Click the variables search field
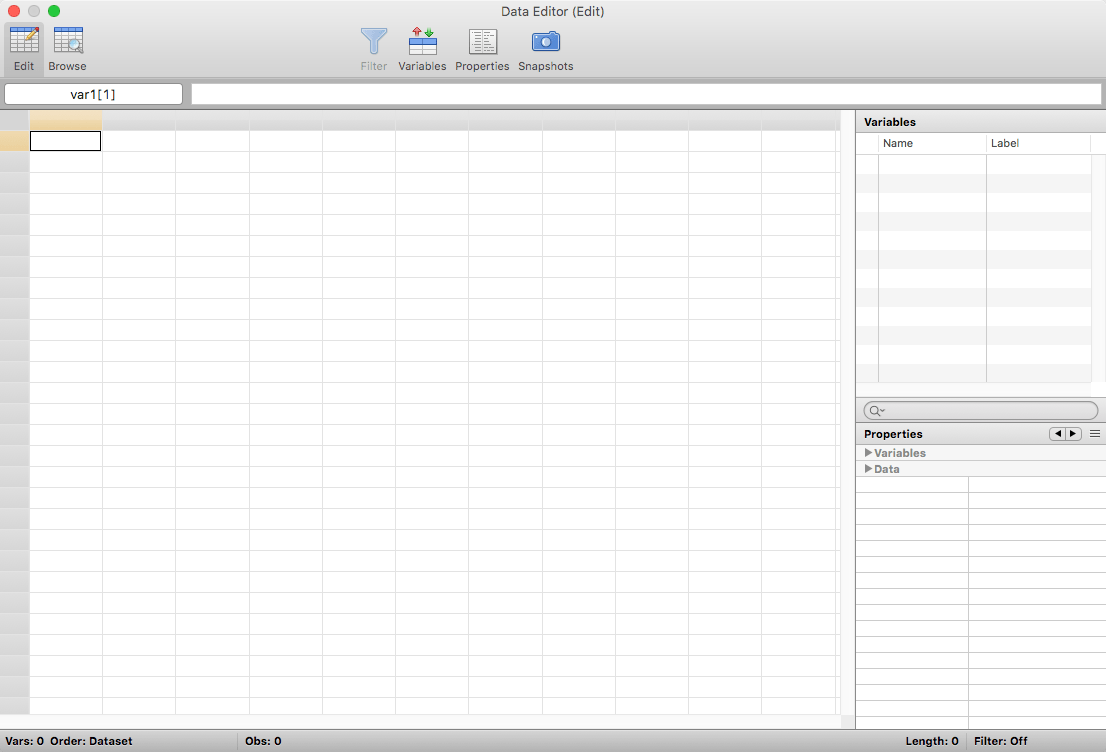This screenshot has width=1106, height=752. pos(980,411)
